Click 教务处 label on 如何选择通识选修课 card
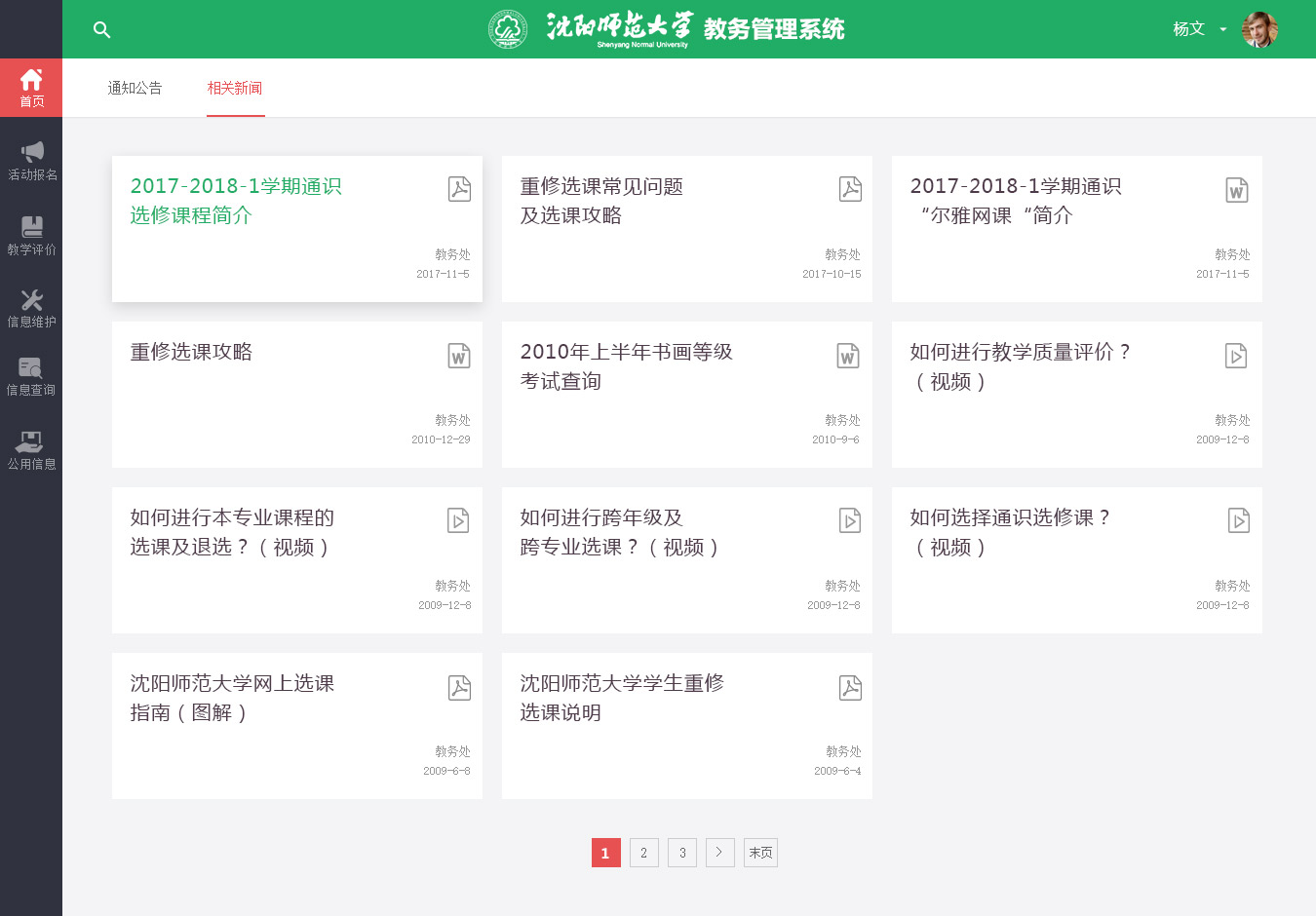Image resolution: width=1316 pixels, height=916 pixels. tap(1232, 586)
